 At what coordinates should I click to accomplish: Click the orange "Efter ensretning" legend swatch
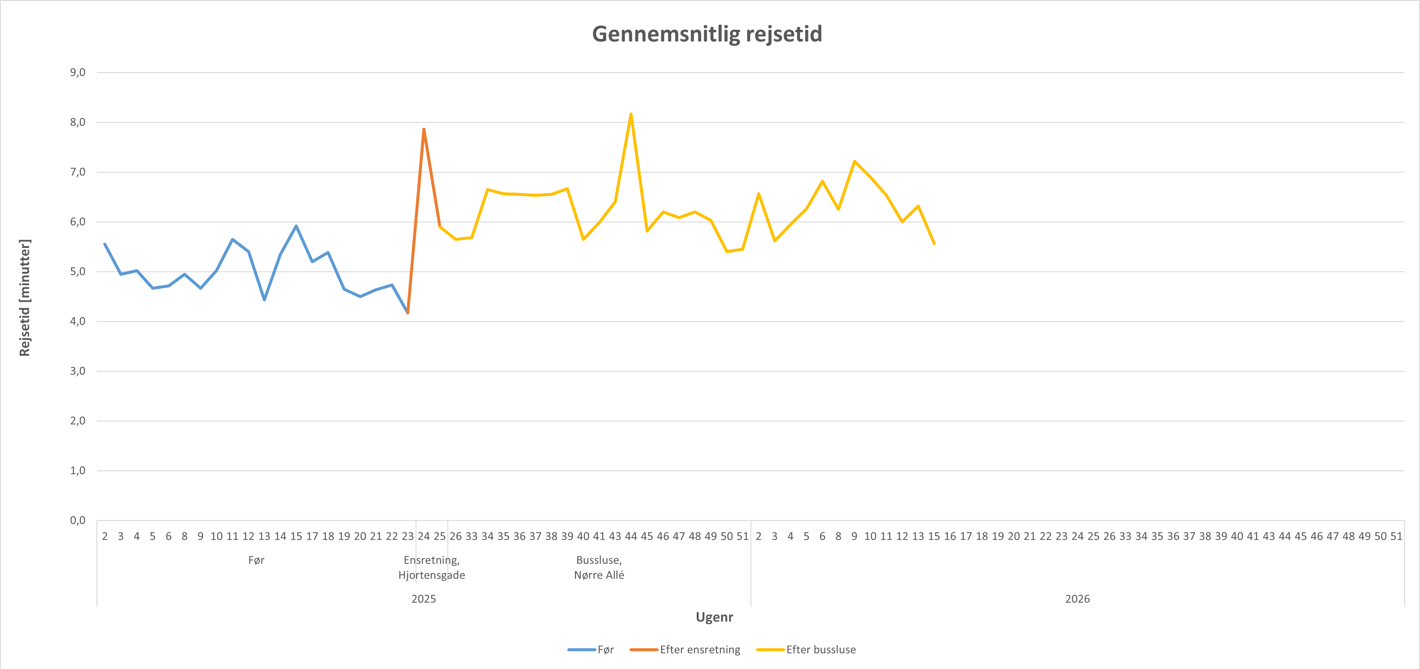coord(643,650)
